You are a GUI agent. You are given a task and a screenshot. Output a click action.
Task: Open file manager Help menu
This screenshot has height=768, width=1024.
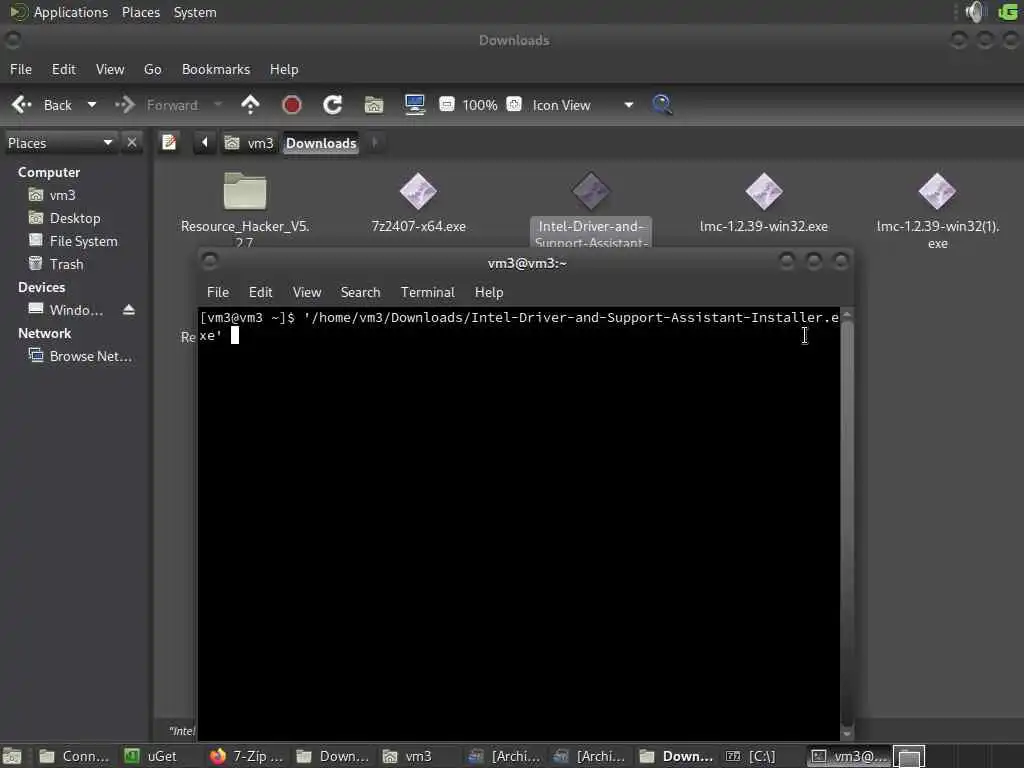(283, 69)
